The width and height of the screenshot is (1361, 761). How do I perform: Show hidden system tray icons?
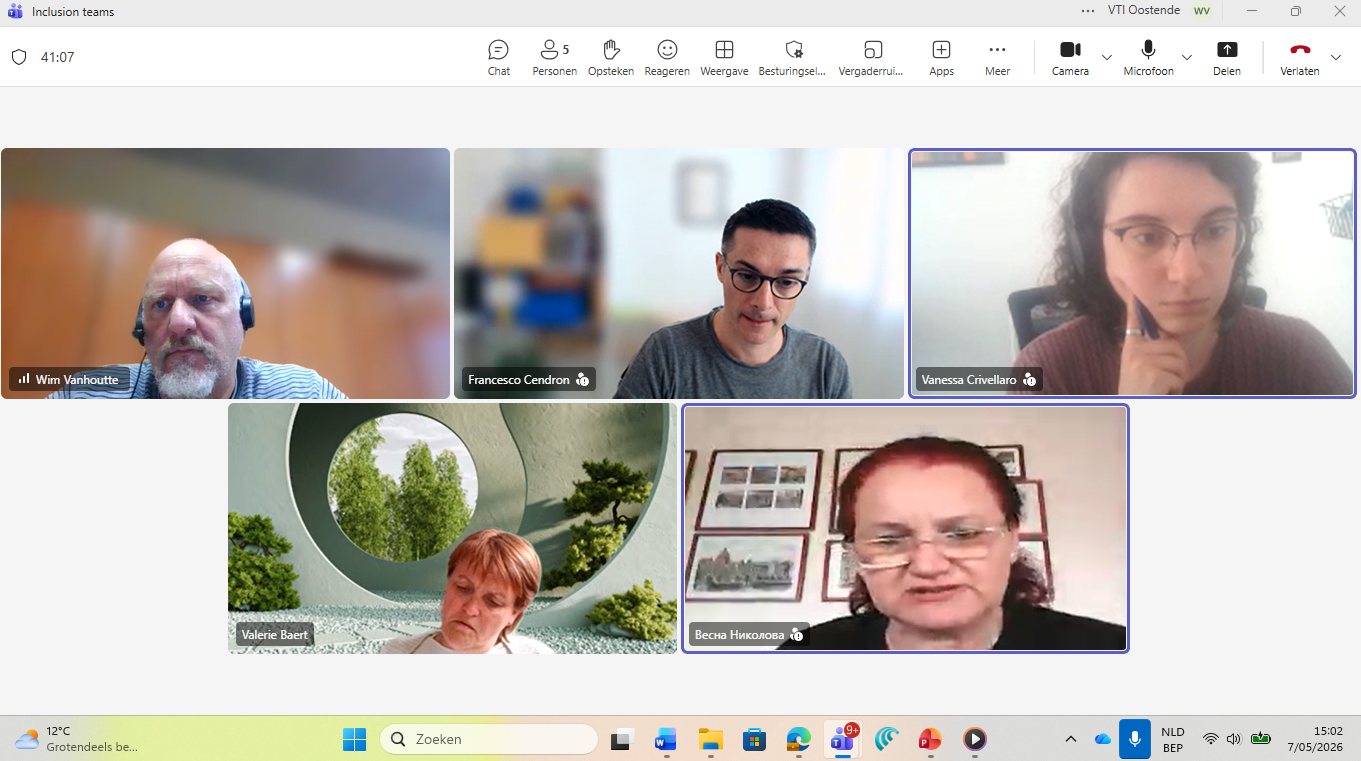1071,739
